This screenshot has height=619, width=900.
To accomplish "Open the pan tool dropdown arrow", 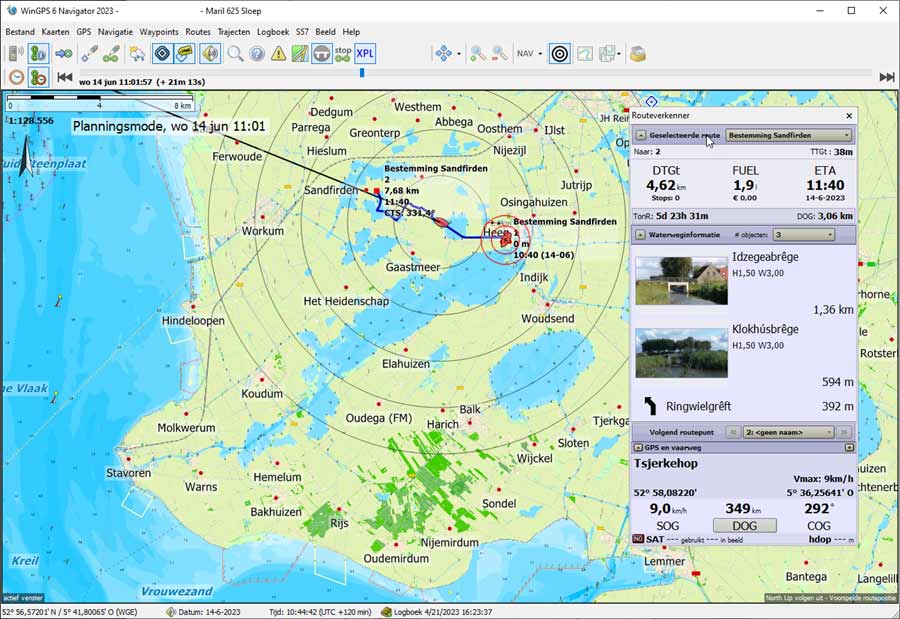I will pos(459,54).
